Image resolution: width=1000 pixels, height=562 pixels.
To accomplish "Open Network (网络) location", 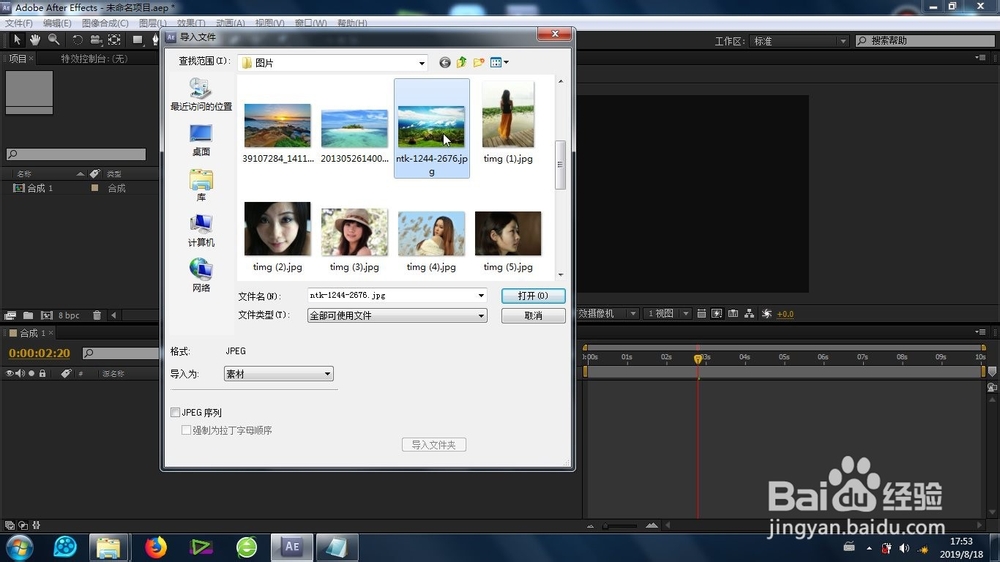I will pos(201,276).
